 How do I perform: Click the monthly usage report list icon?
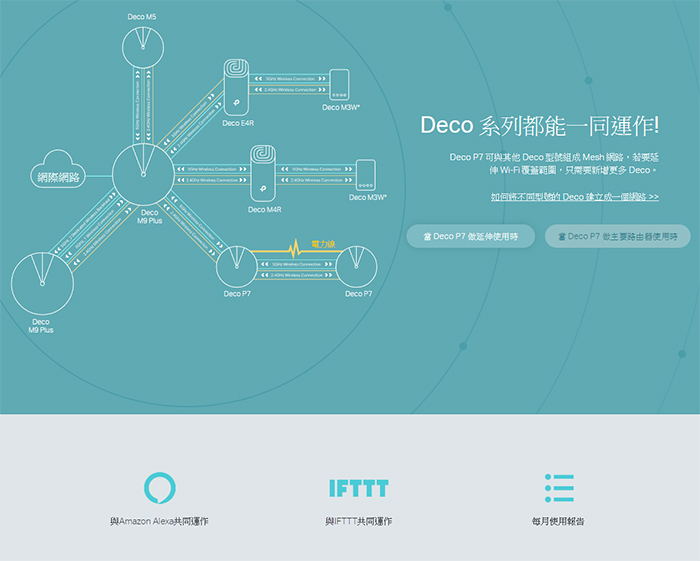[559, 488]
